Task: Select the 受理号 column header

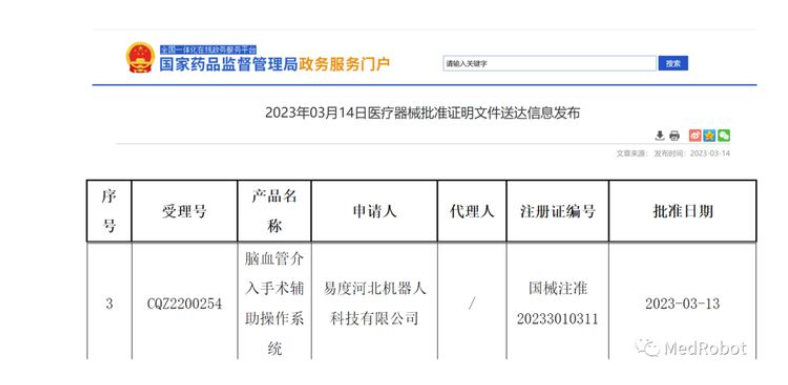Action: point(184,212)
